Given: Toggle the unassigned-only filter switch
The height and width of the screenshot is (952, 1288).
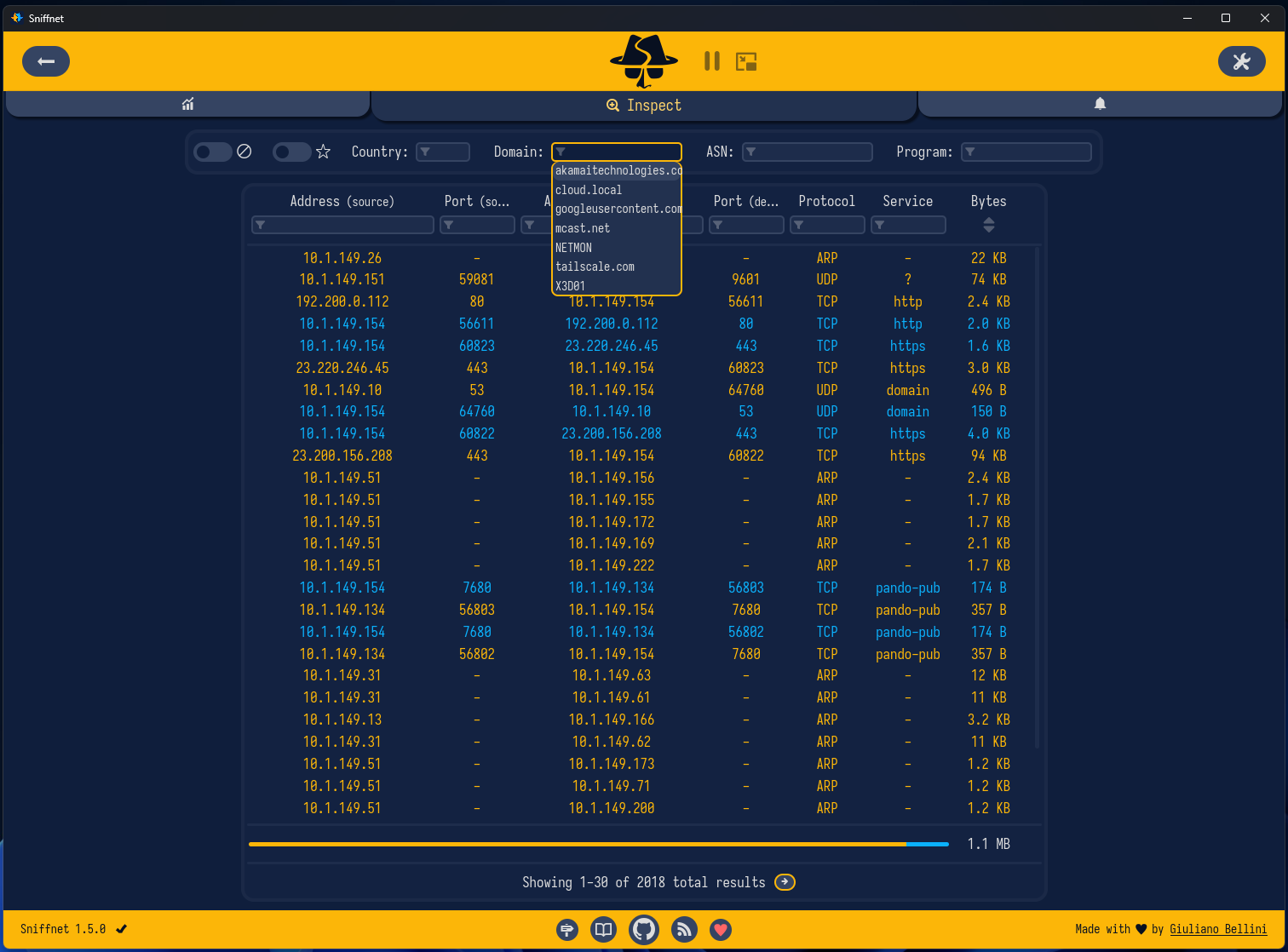Looking at the screenshot, I should [213, 152].
